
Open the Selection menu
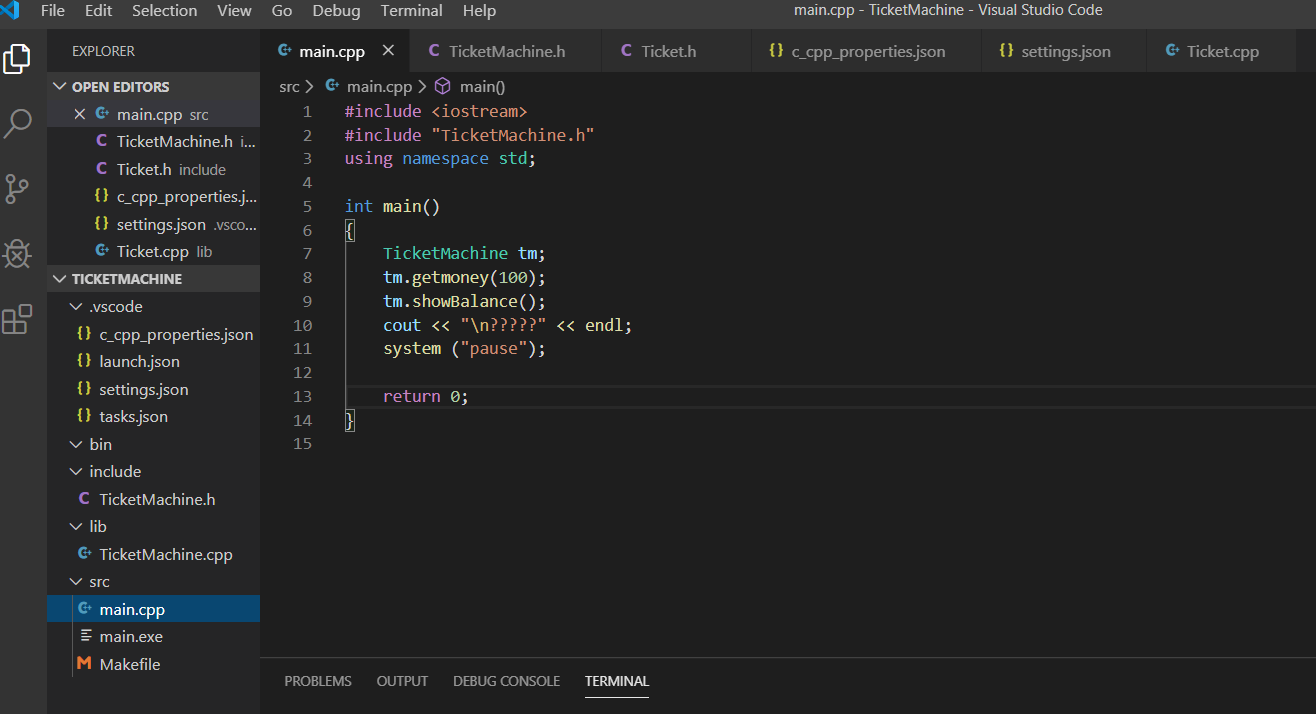click(165, 11)
